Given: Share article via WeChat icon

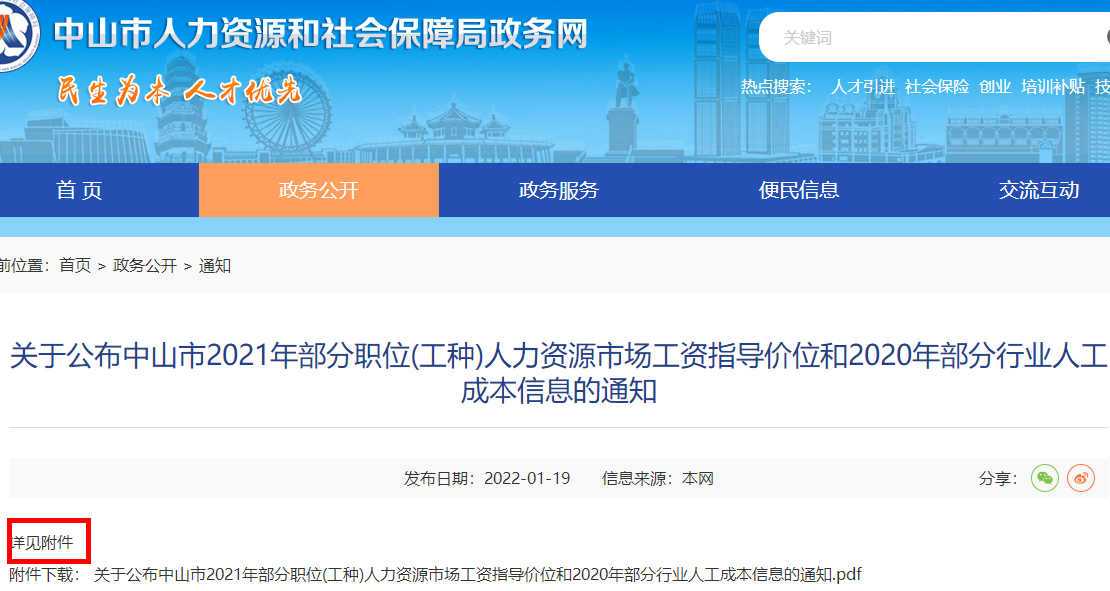Looking at the screenshot, I should [x=1045, y=478].
